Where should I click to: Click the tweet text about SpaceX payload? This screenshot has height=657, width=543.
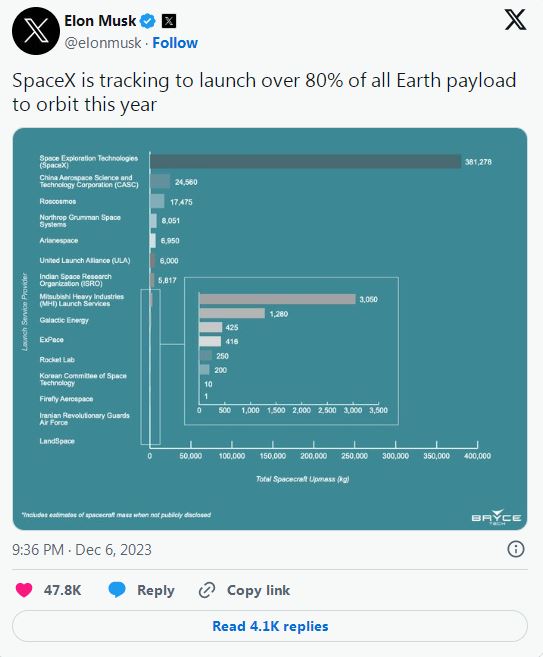point(264,92)
